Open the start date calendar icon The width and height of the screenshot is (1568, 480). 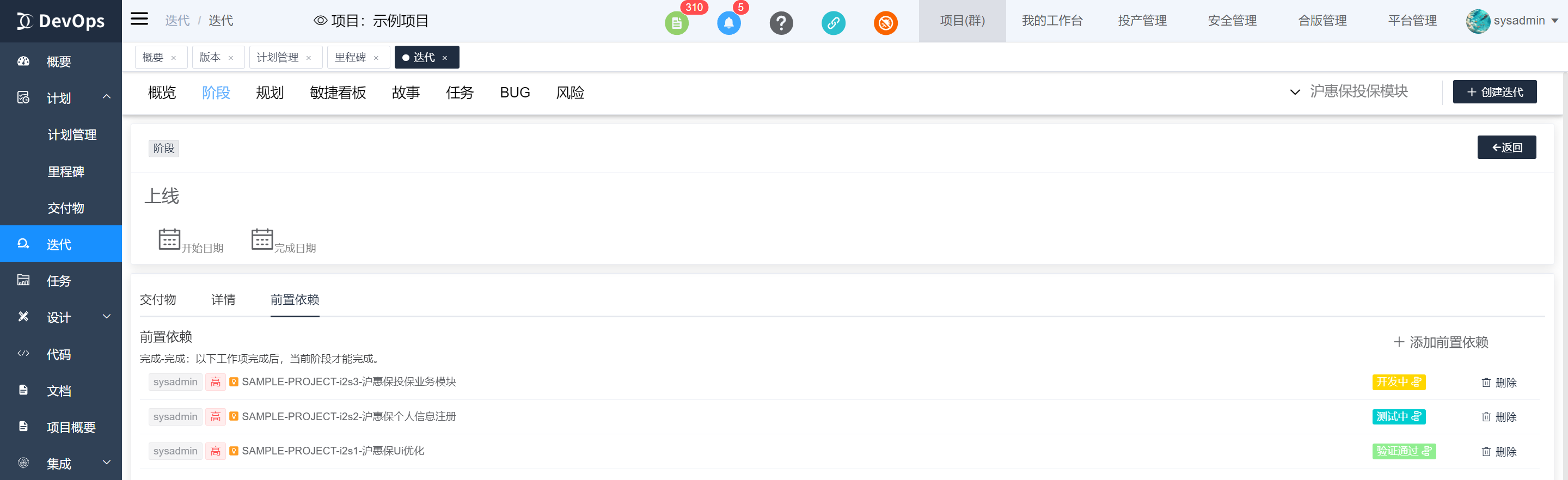click(169, 239)
